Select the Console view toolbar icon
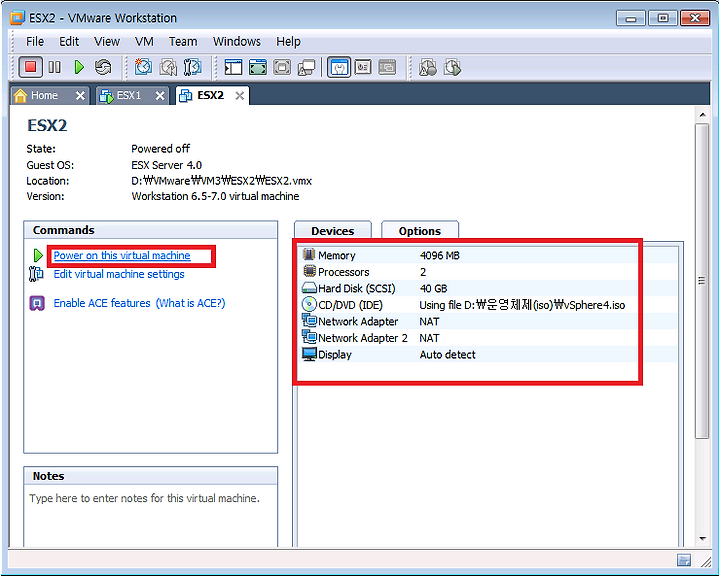720x576 pixels. tap(363, 67)
